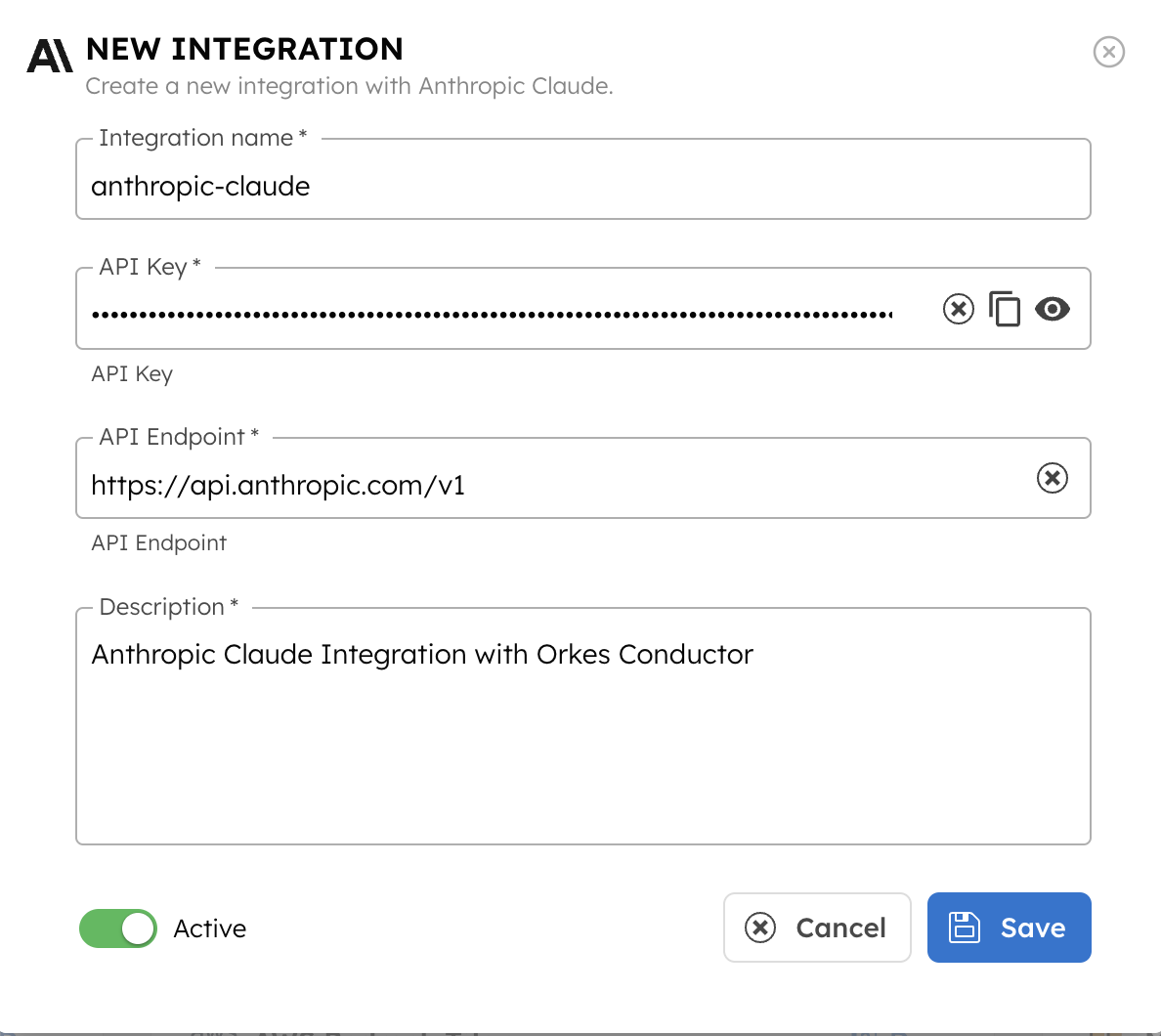The height and width of the screenshot is (1036, 1161).
Task: Save the integration
Action: [1009, 928]
